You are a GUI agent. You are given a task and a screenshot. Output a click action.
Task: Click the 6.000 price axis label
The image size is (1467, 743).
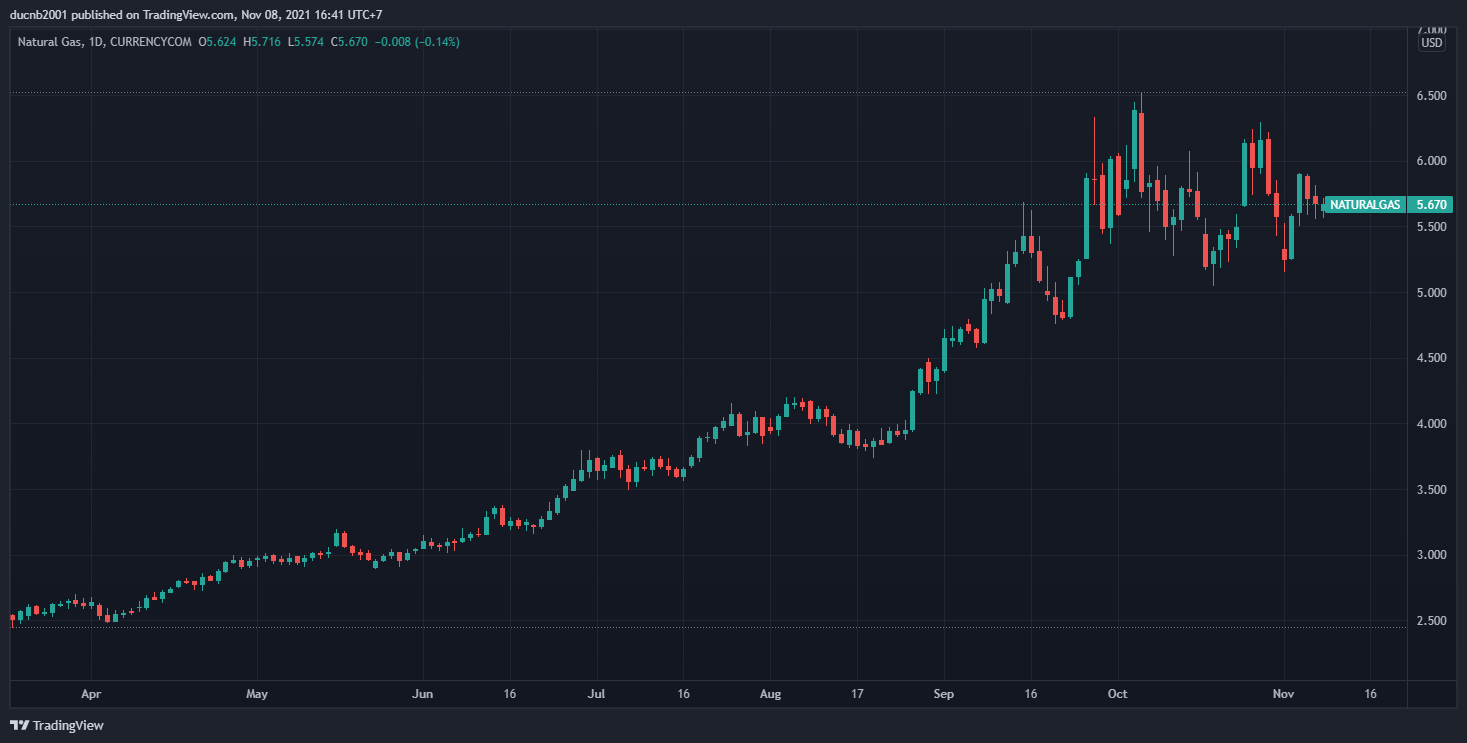[x=1434, y=161]
